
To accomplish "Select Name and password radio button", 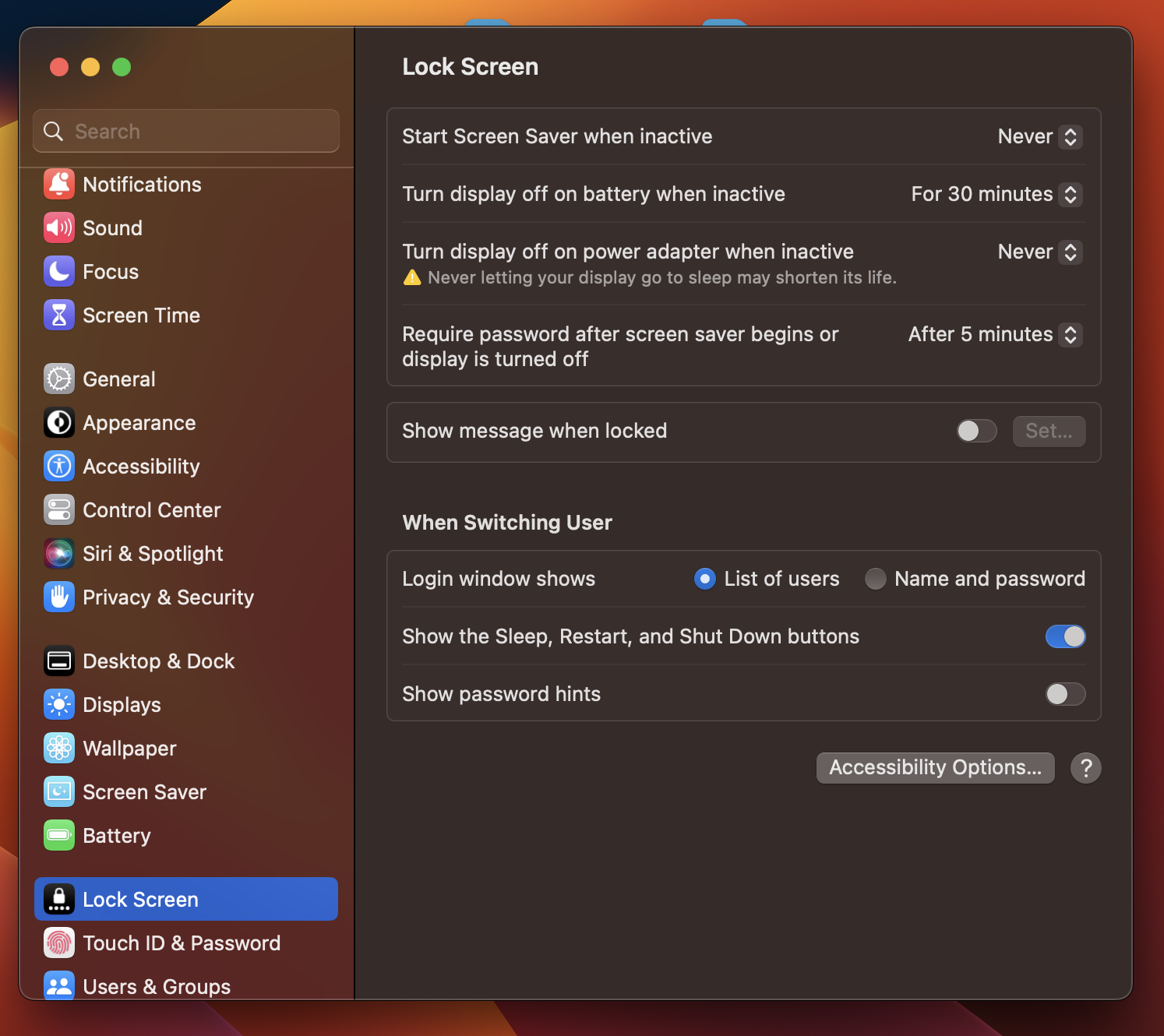I will pyautogui.click(x=876, y=579).
